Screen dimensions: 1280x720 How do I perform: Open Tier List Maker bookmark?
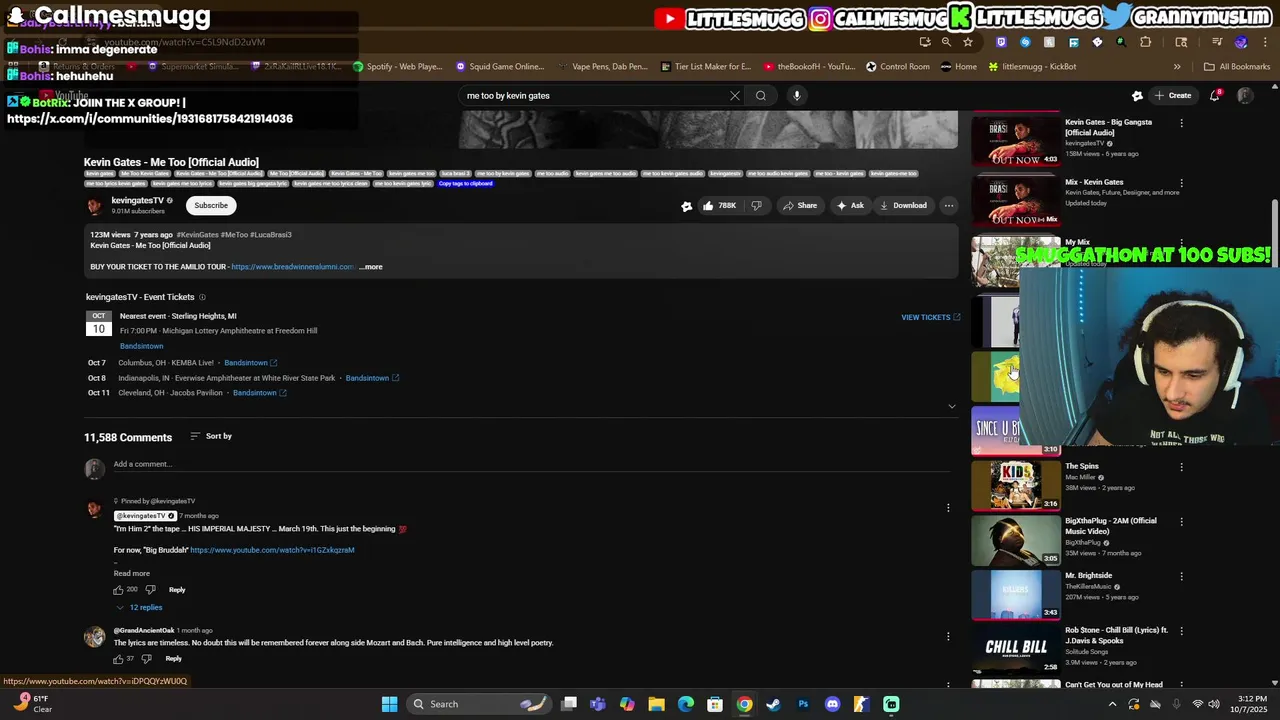pyautogui.click(x=706, y=67)
